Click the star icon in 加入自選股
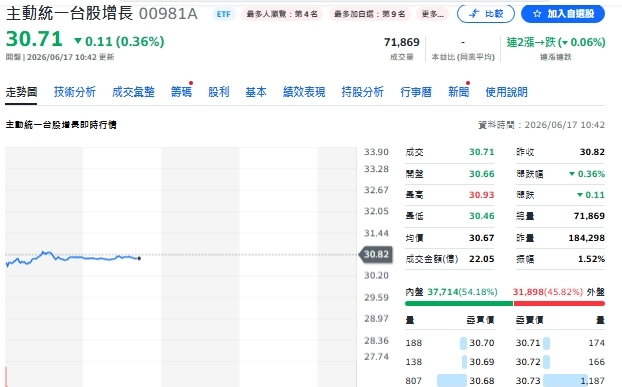Image resolution: width=622 pixels, height=387 pixels. pos(537,14)
